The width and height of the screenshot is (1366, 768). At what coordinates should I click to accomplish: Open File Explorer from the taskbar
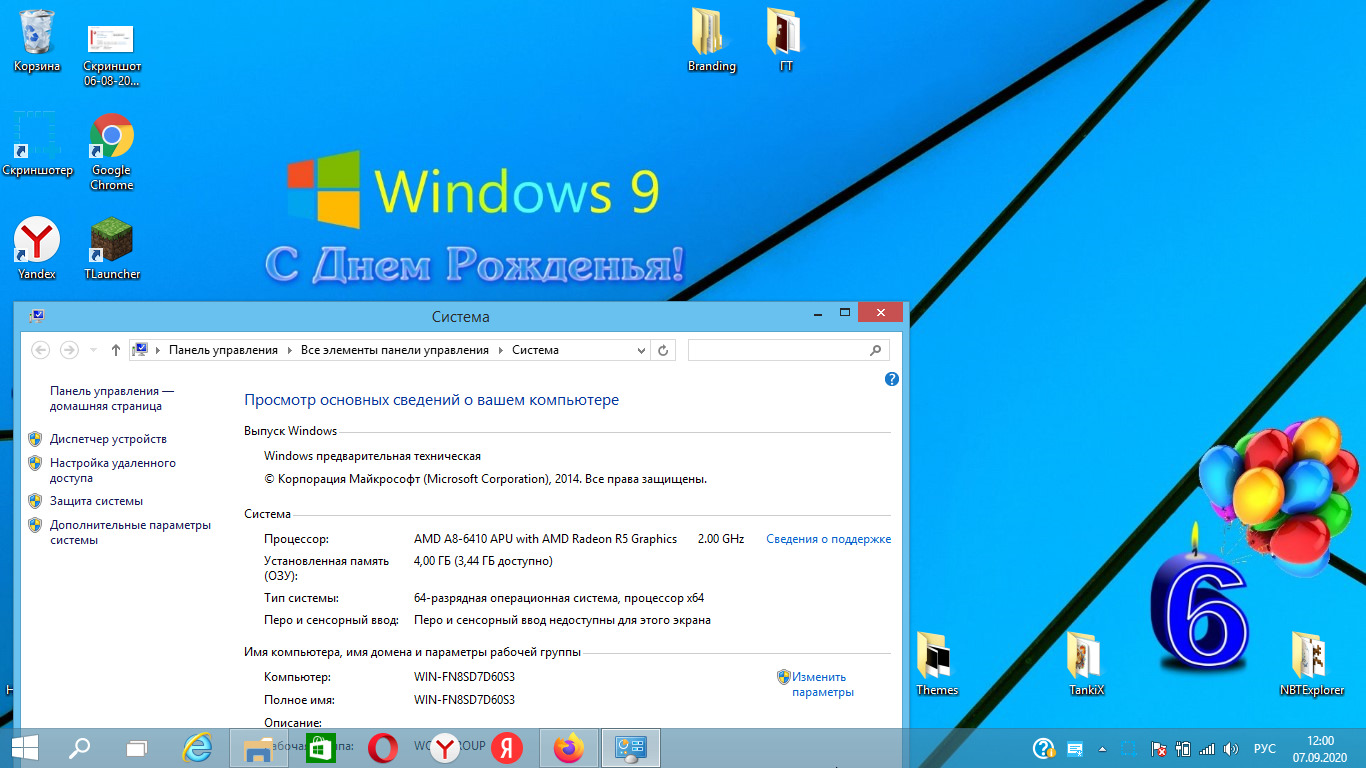259,747
